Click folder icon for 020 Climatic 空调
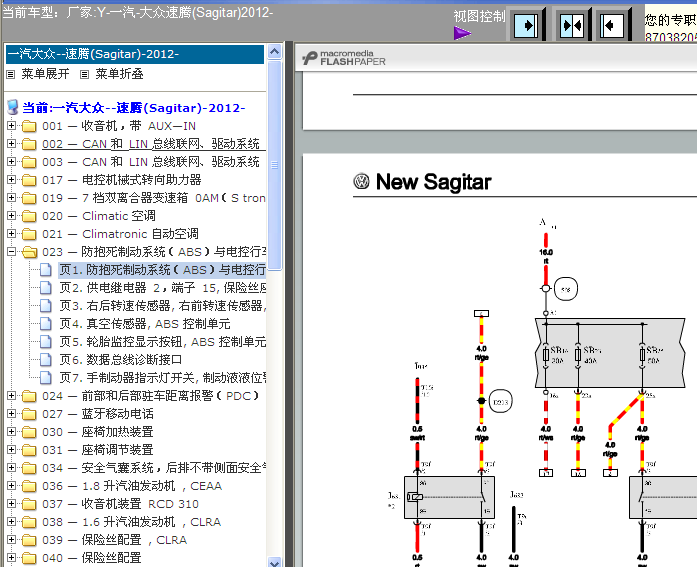The height and width of the screenshot is (567, 697). pos(29,216)
